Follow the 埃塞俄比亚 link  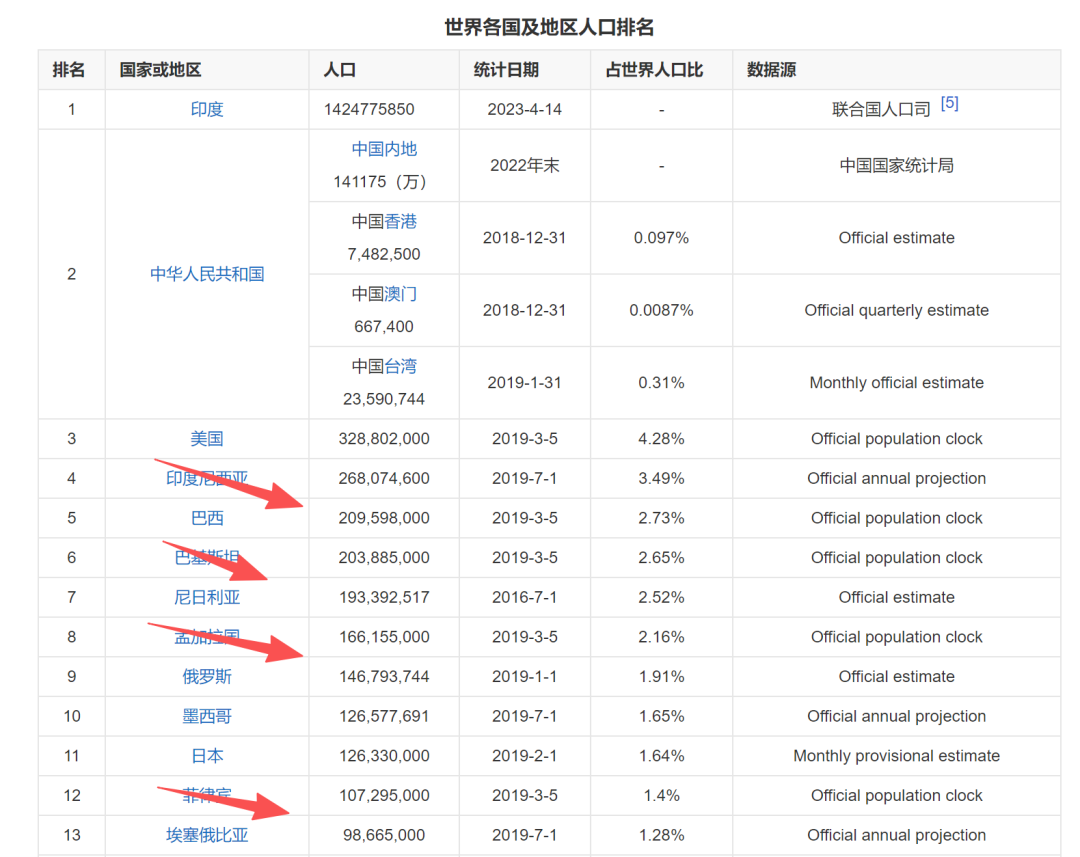tap(207, 835)
